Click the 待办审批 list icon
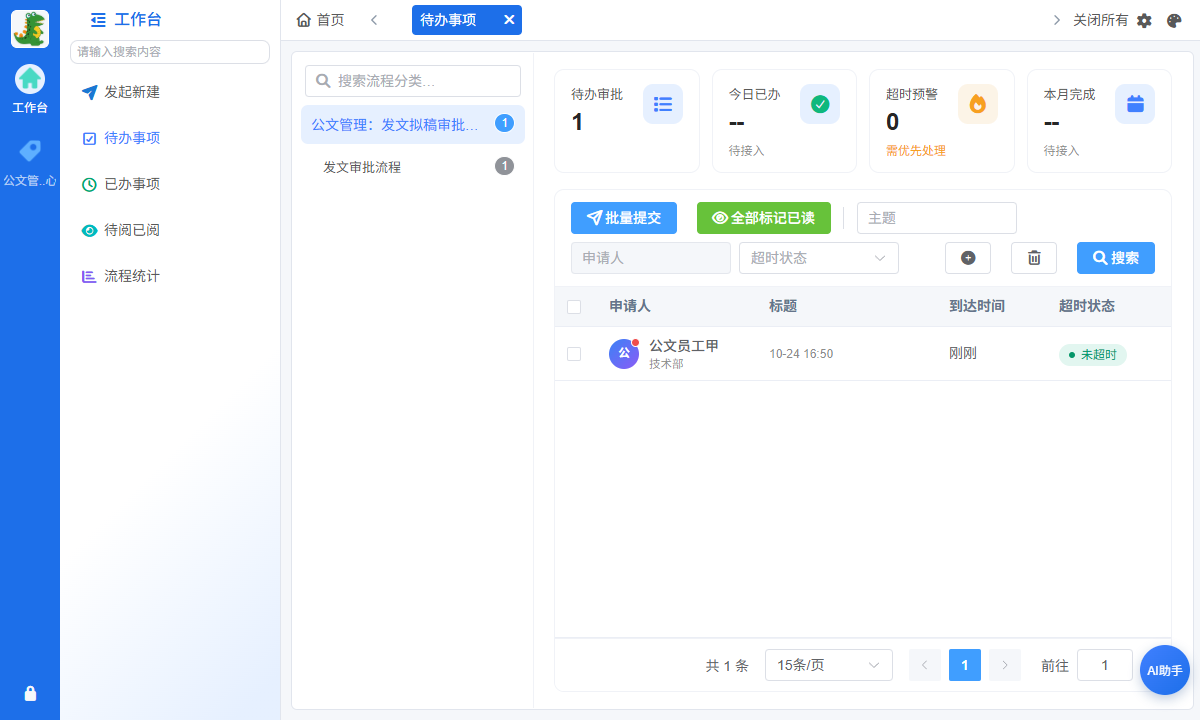1200x720 pixels. 663,104
